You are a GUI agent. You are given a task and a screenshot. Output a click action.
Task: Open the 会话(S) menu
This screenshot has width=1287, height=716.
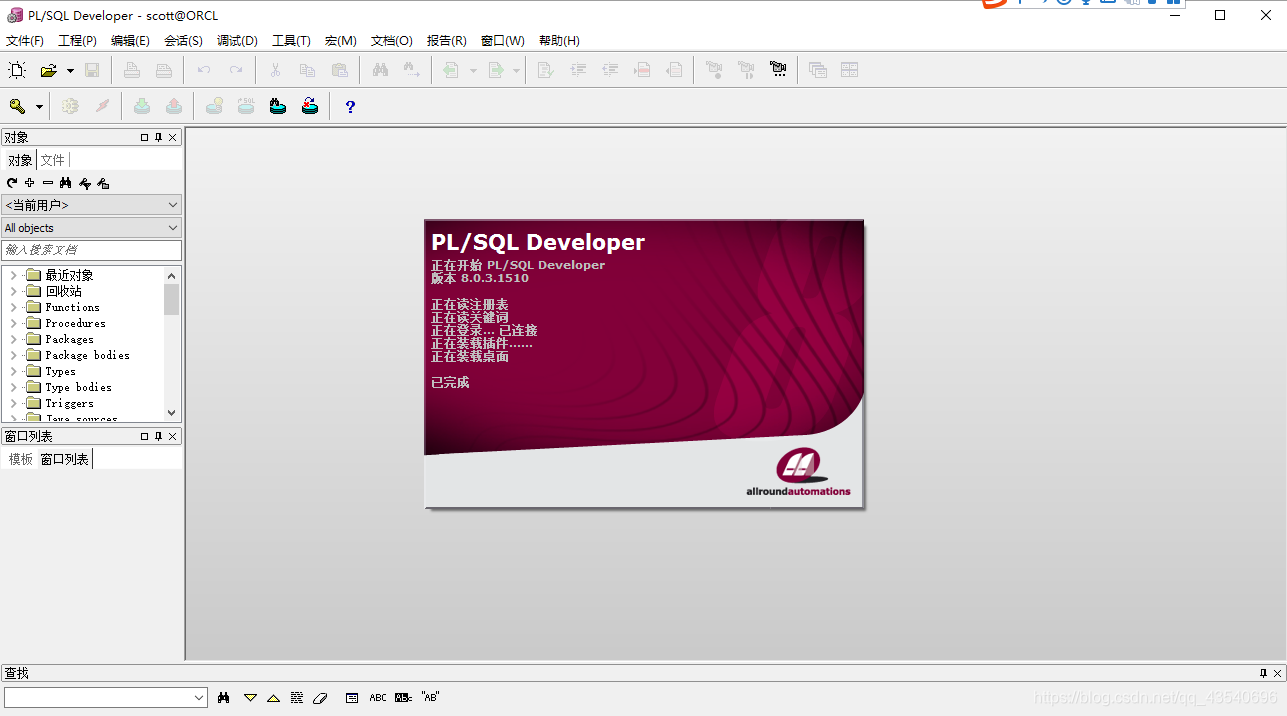183,41
